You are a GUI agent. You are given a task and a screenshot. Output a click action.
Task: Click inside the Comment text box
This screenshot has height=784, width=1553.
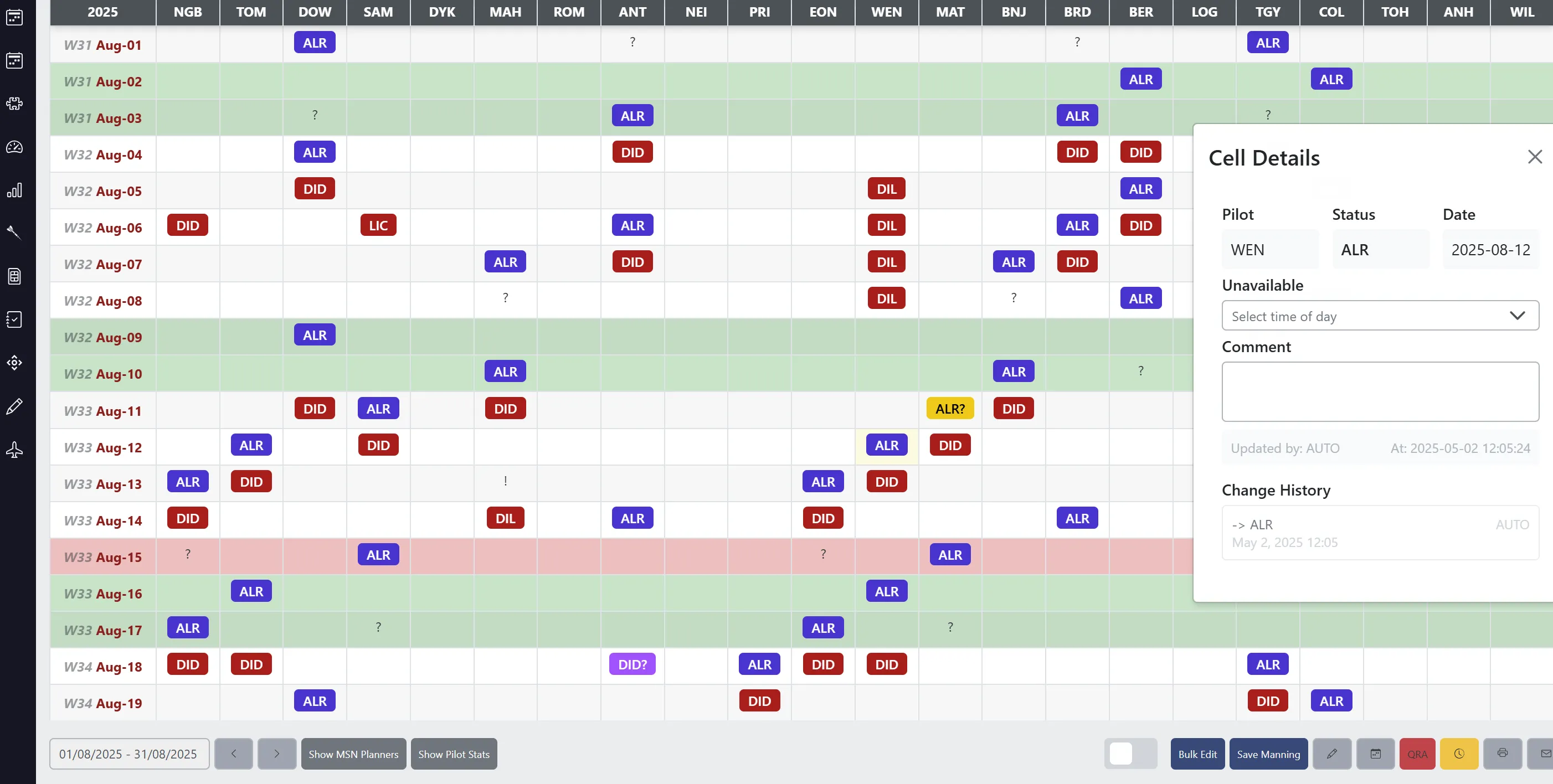coord(1381,391)
